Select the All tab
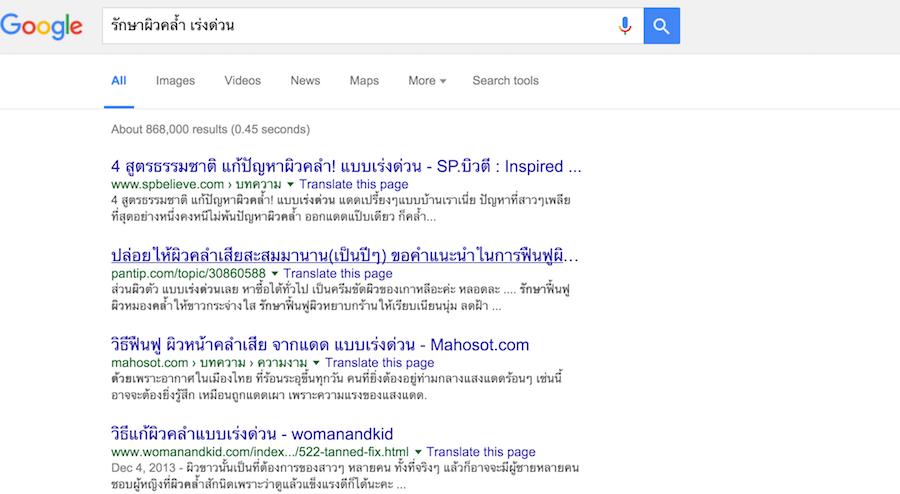The height and width of the screenshot is (494, 900). click(x=119, y=81)
